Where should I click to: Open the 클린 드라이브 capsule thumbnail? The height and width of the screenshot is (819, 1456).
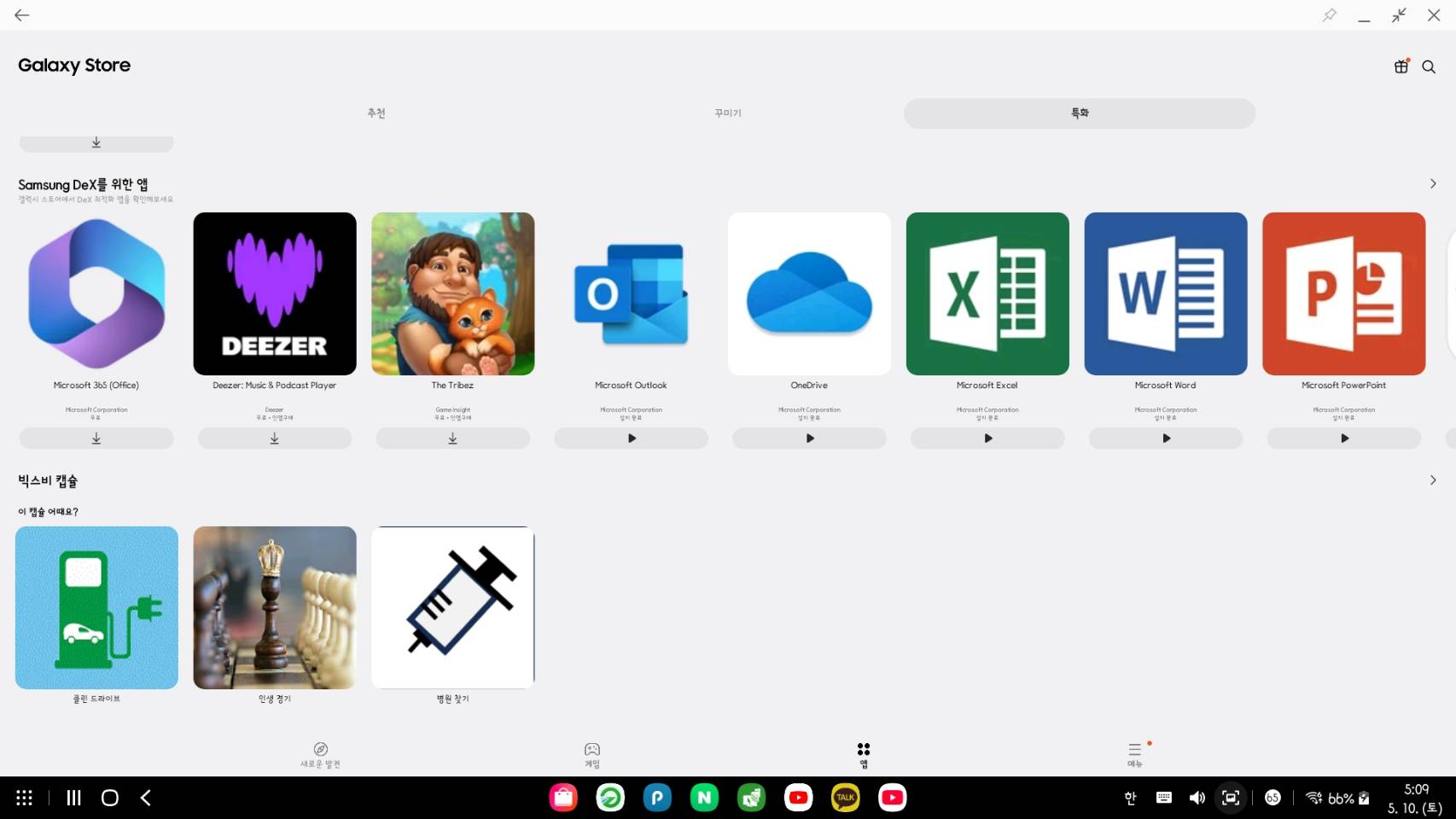(96, 607)
